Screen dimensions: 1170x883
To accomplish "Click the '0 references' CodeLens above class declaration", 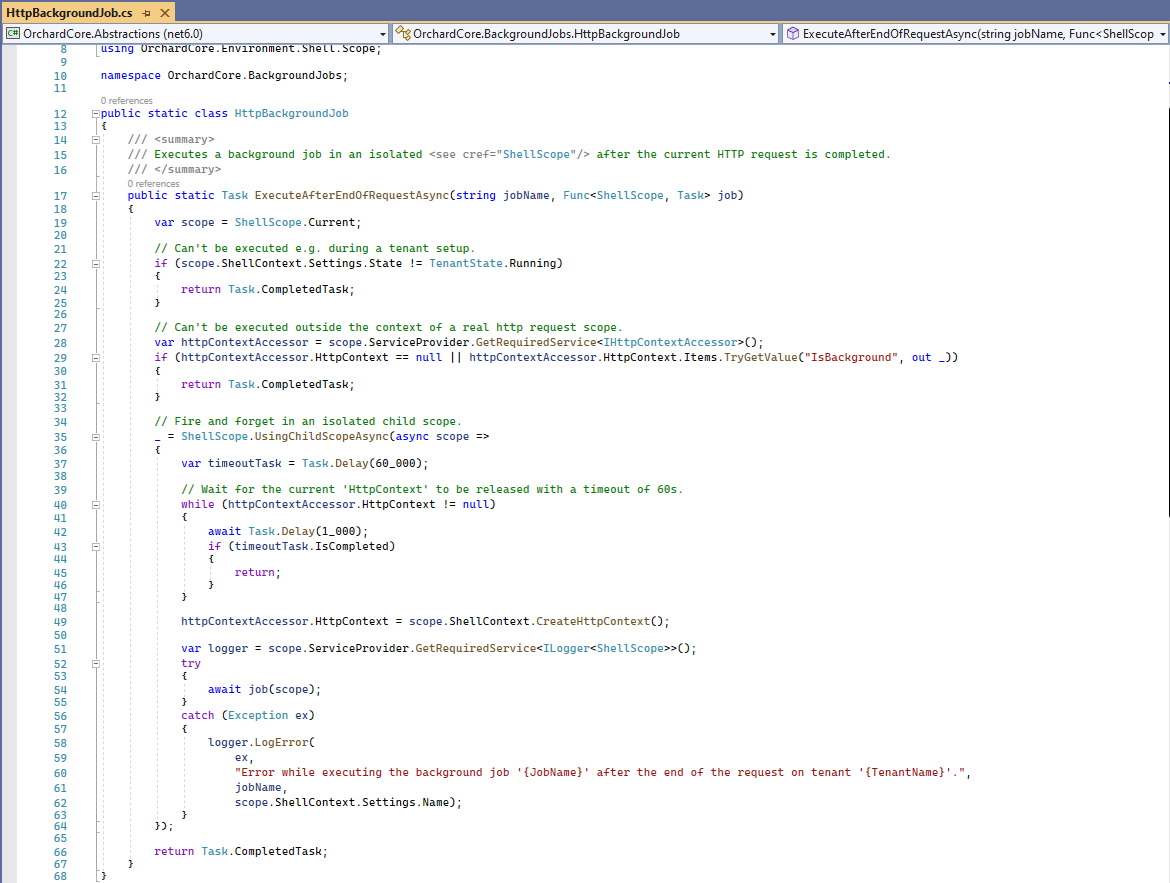I will (127, 101).
